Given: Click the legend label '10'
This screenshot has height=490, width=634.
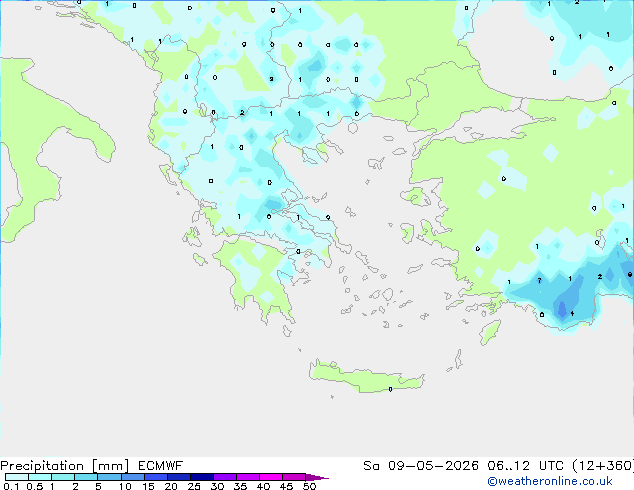Looking at the screenshot, I should [125, 486].
